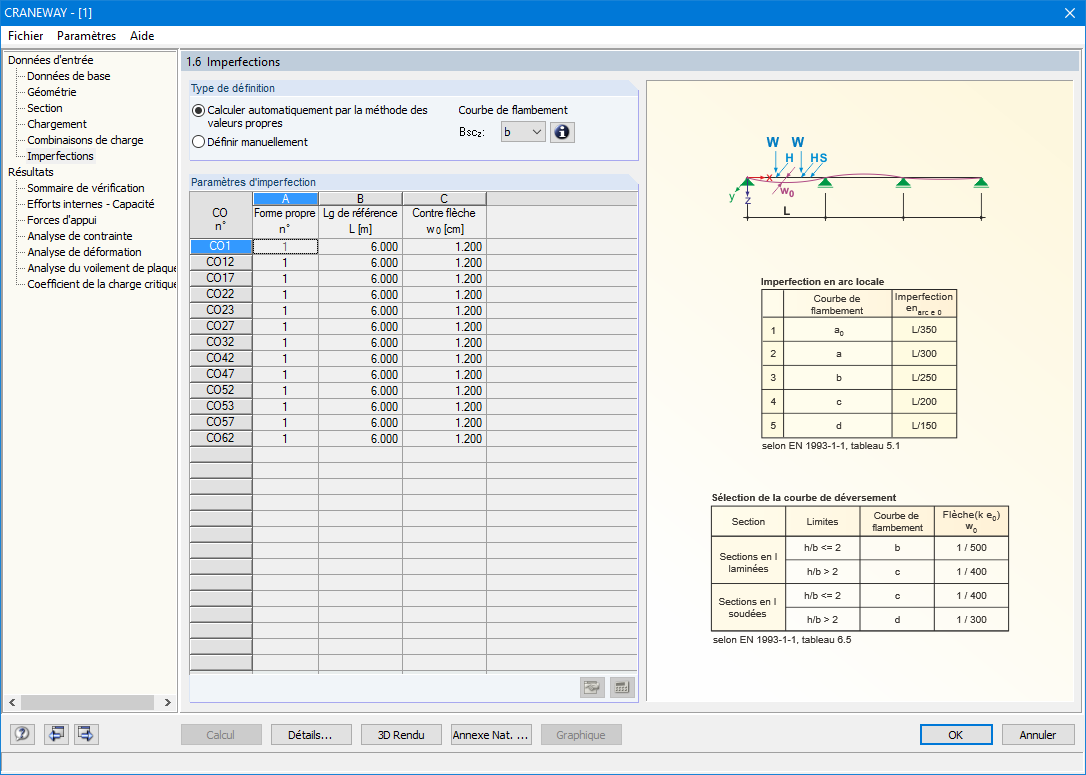This screenshot has width=1086, height=775.
Task: Click the pick-from-graphic icon below table
Action: [x=592, y=688]
